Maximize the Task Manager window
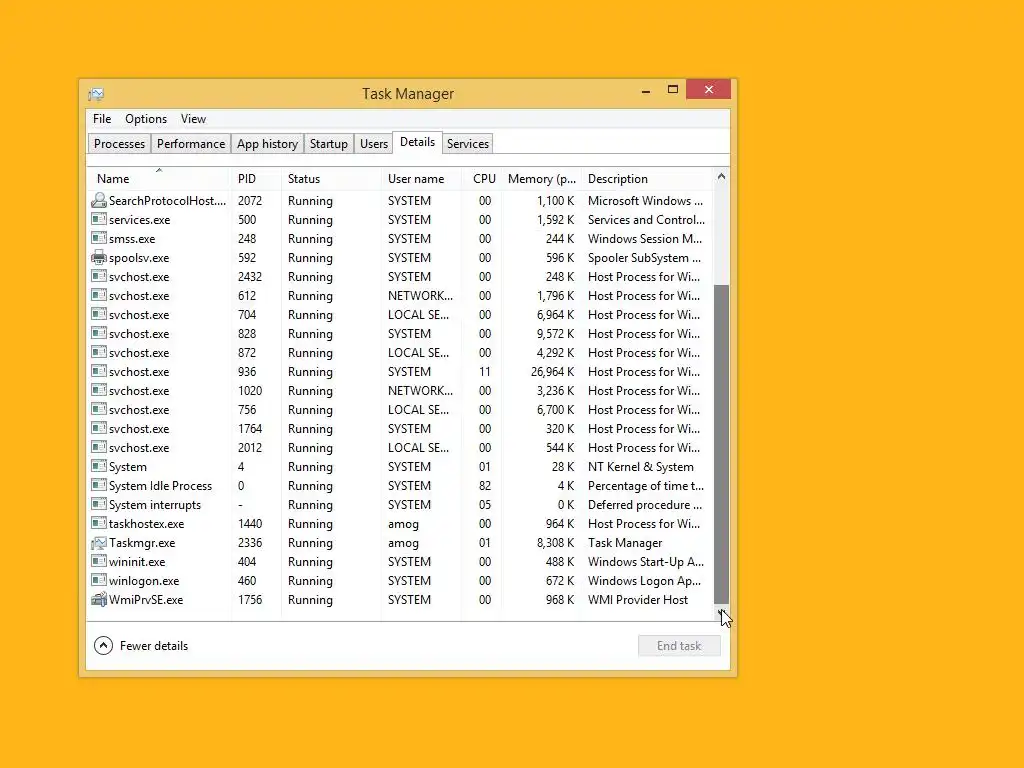Image resolution: width=1024 pixels, height=768 pixels. [673, 89]
